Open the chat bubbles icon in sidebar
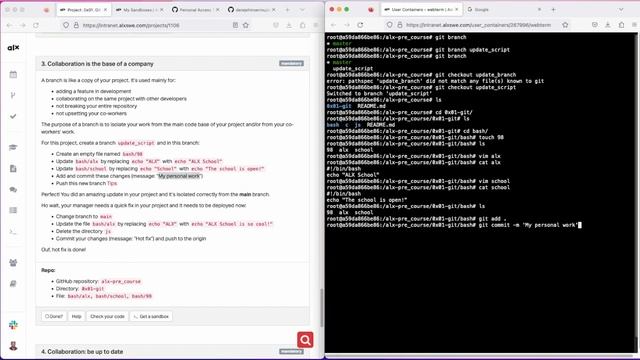The height and width of the screenshot is (360, 640). pyautogui.click(x=13, y=189)
